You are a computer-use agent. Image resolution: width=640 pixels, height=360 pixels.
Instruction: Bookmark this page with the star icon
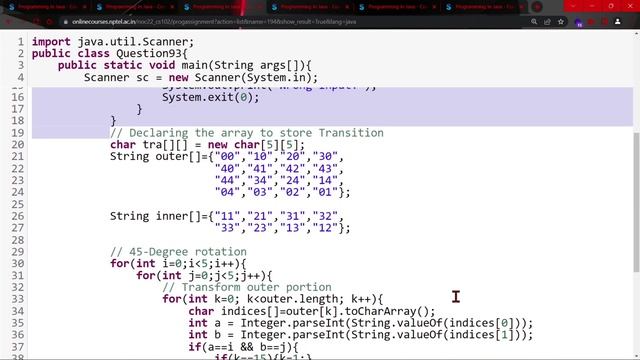[561, 22]
